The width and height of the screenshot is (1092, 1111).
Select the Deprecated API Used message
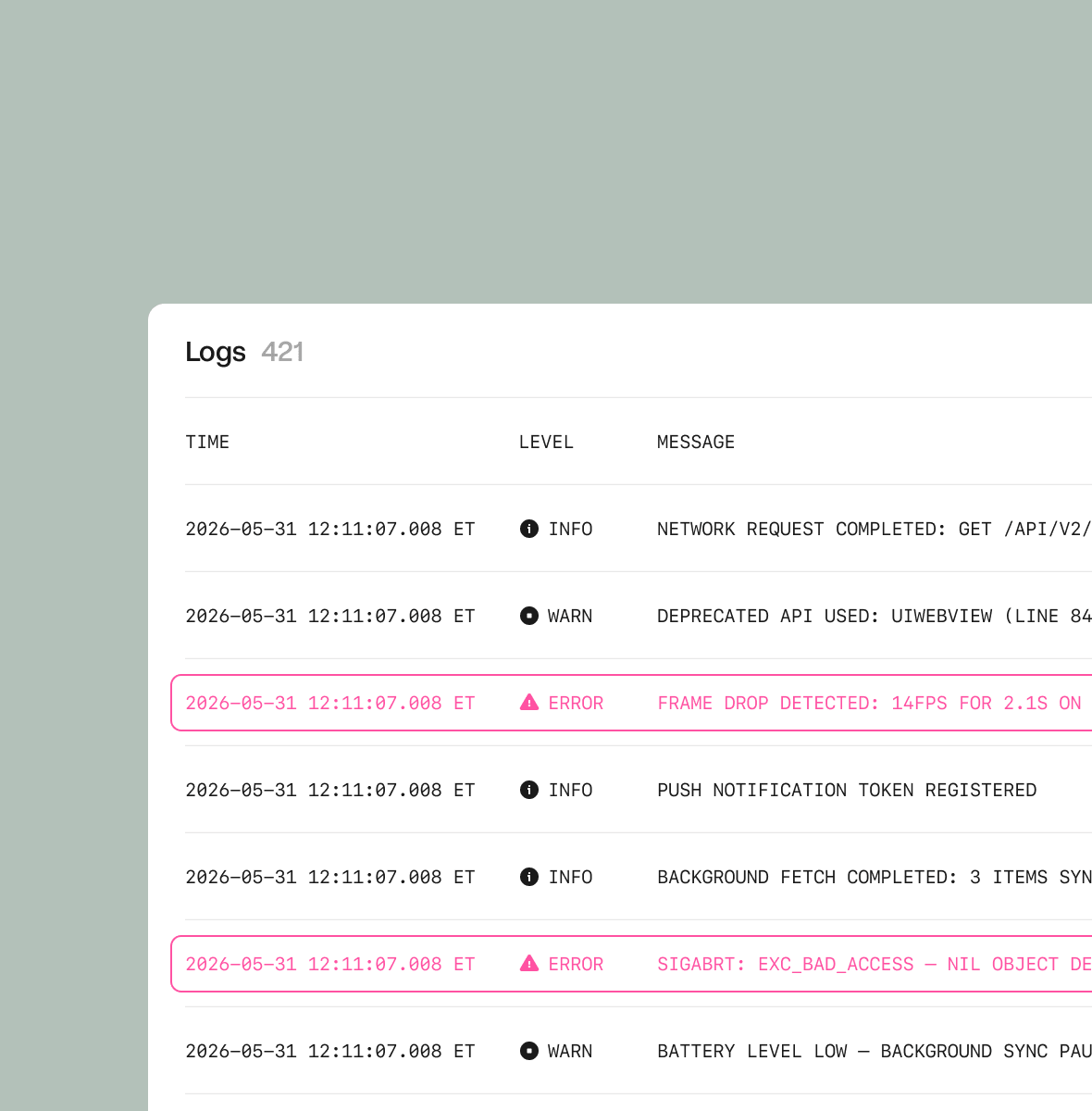click(x=875, y=616)
